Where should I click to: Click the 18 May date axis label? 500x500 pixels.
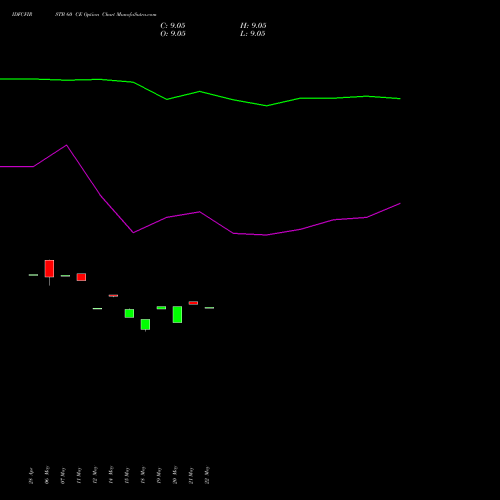tap(143, 475)
